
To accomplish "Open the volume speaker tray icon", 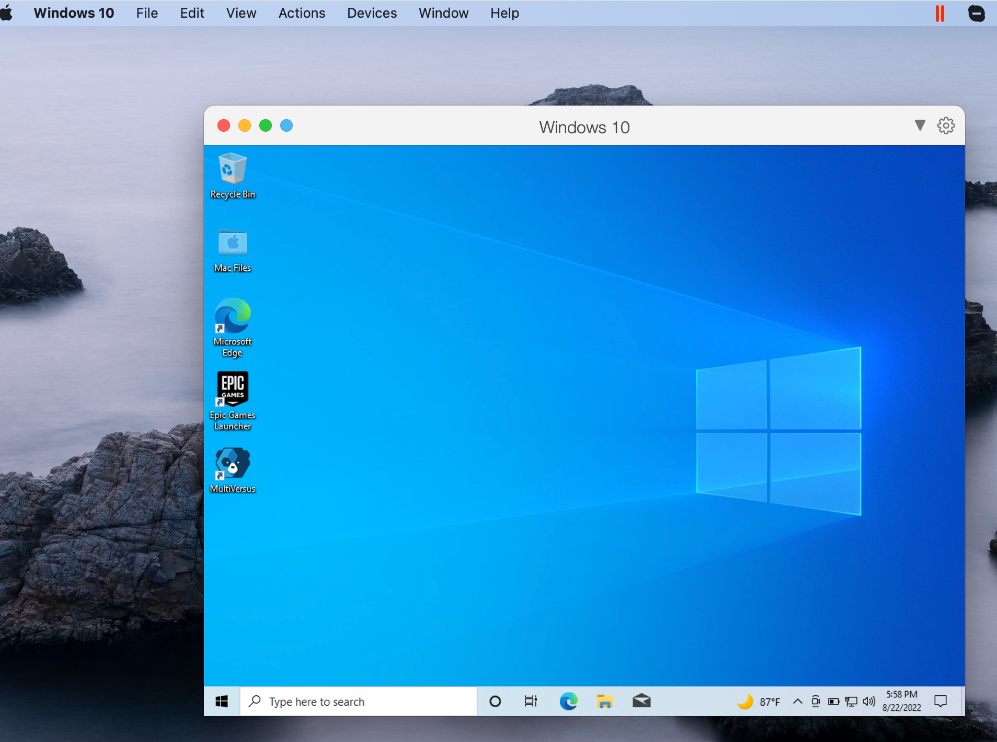I will [x=869, y=701].
